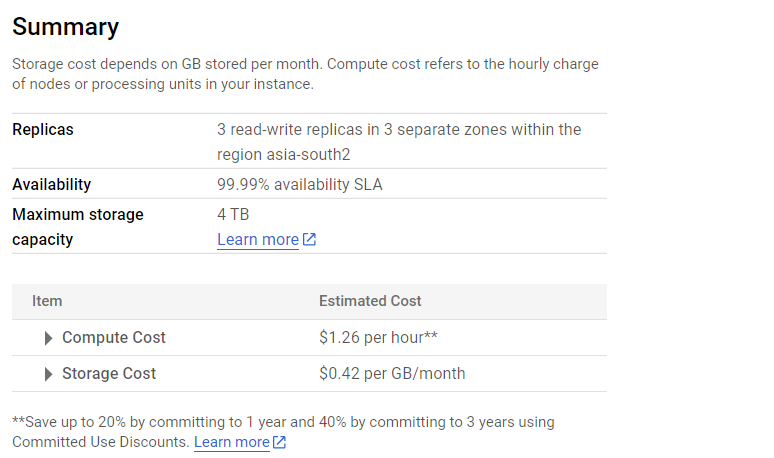This screenshot has height=458, width=774.
Task: Click the Replicas row label
Action: (x=43, y=130)
